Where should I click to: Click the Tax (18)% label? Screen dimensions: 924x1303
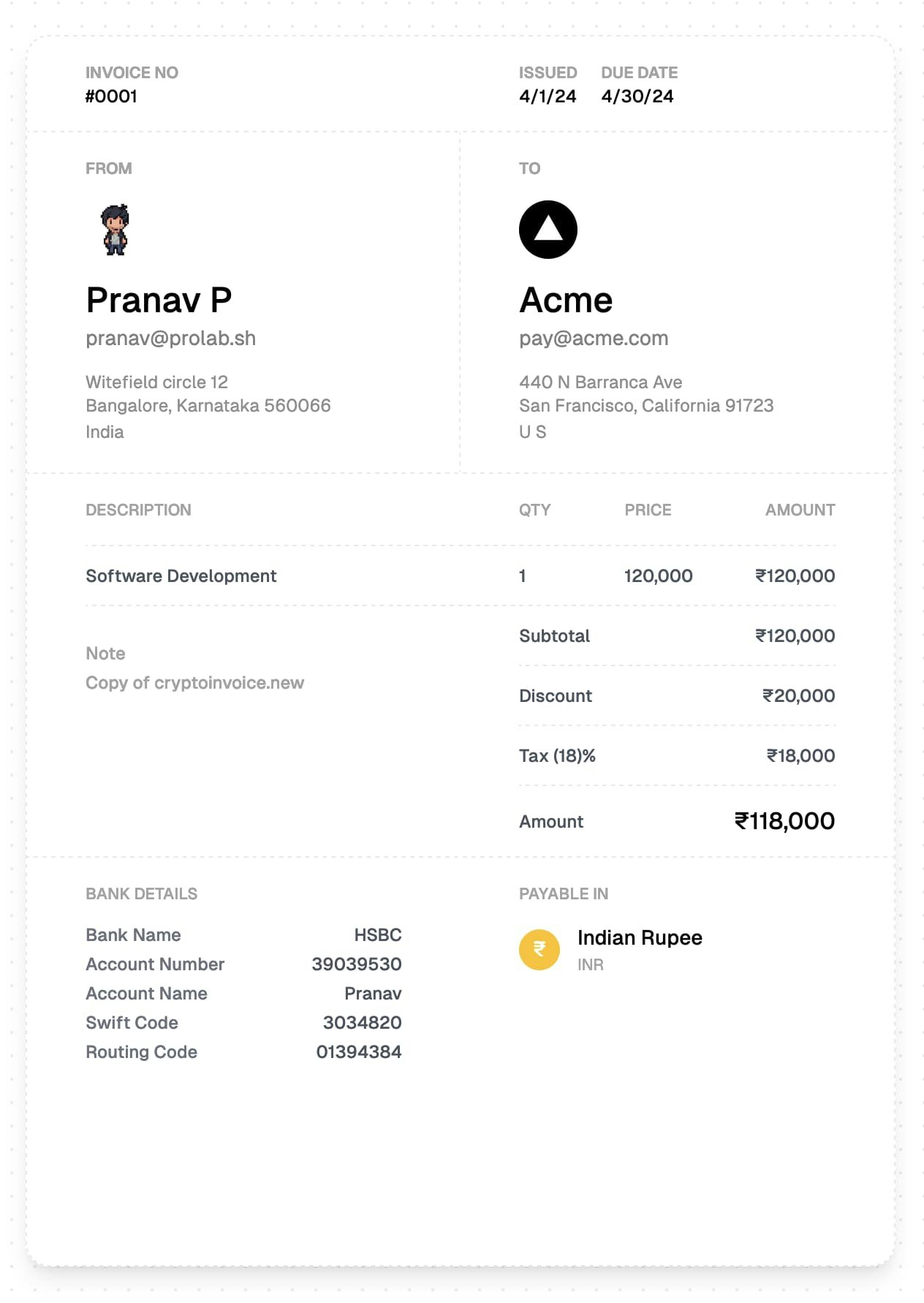coord(557,756)
